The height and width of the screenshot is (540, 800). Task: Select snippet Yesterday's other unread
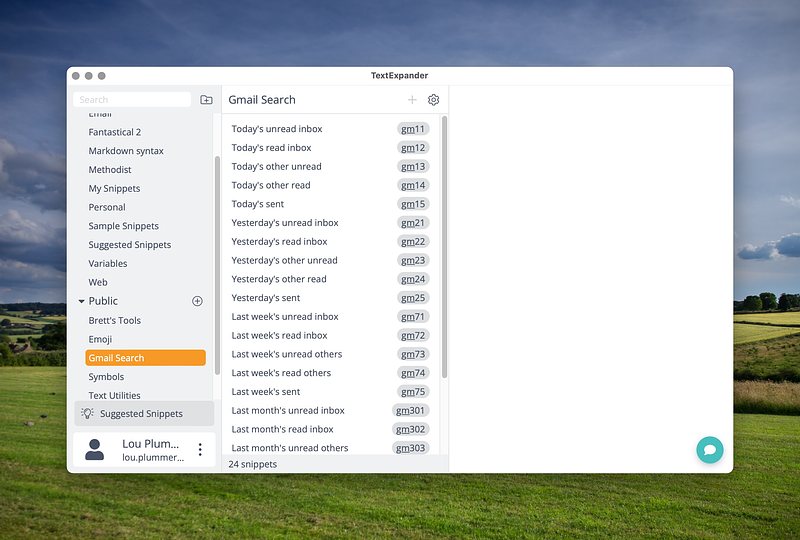click(x=331, y=260)
